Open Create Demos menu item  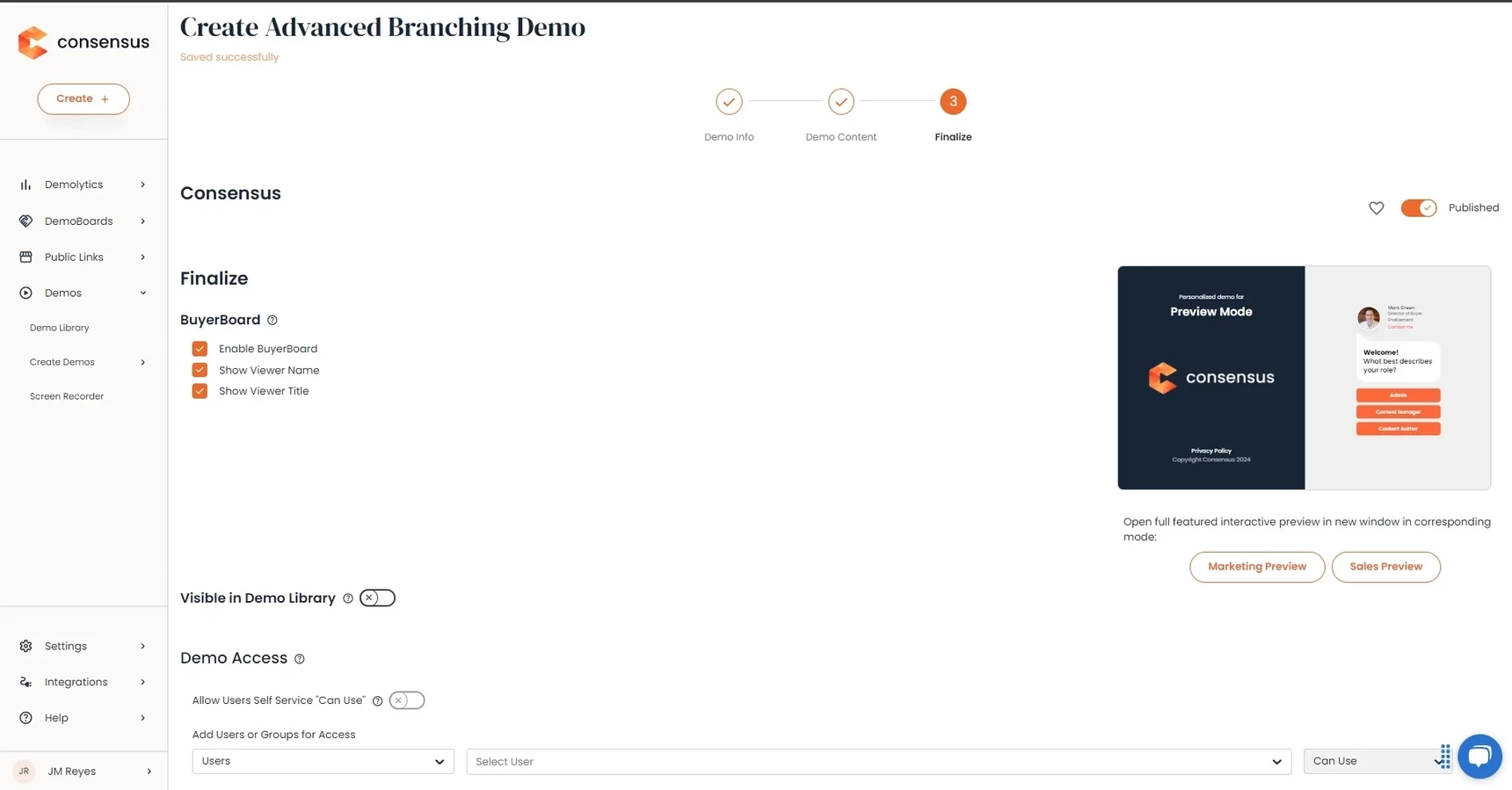(x=62, y=362)
